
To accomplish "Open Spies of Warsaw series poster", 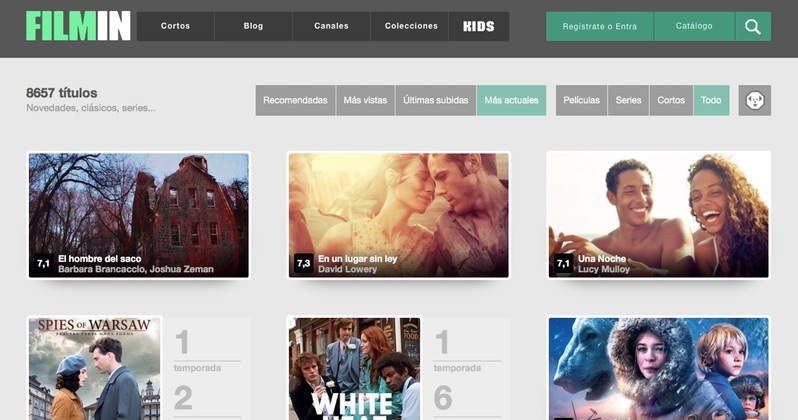I will (94, 369).
